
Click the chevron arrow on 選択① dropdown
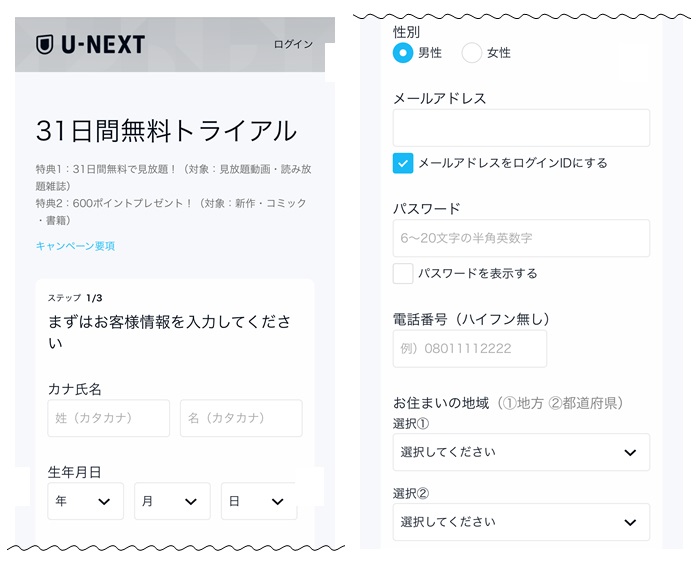[x=630, y=453]
